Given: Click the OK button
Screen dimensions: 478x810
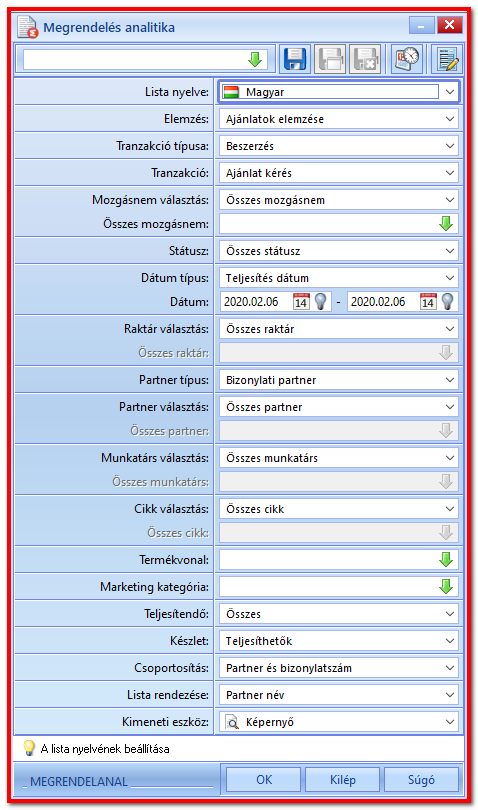Looking at the screenshot, I should point(264,780).
